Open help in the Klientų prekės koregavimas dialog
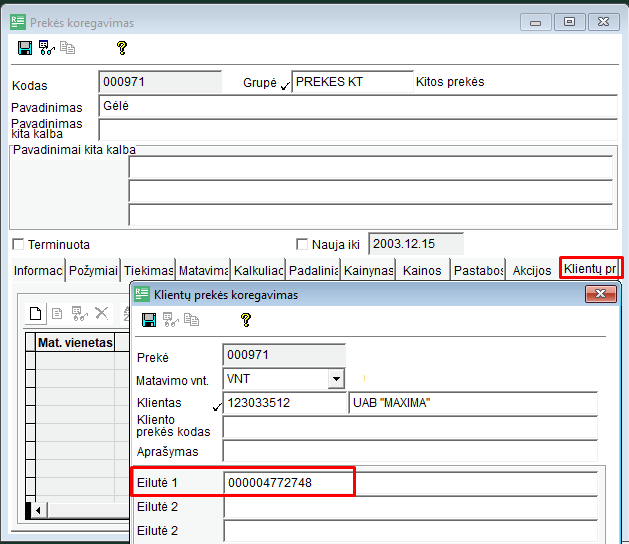This screenshot has width=629, height=544. pyautogui.click(x=246, y=320)
